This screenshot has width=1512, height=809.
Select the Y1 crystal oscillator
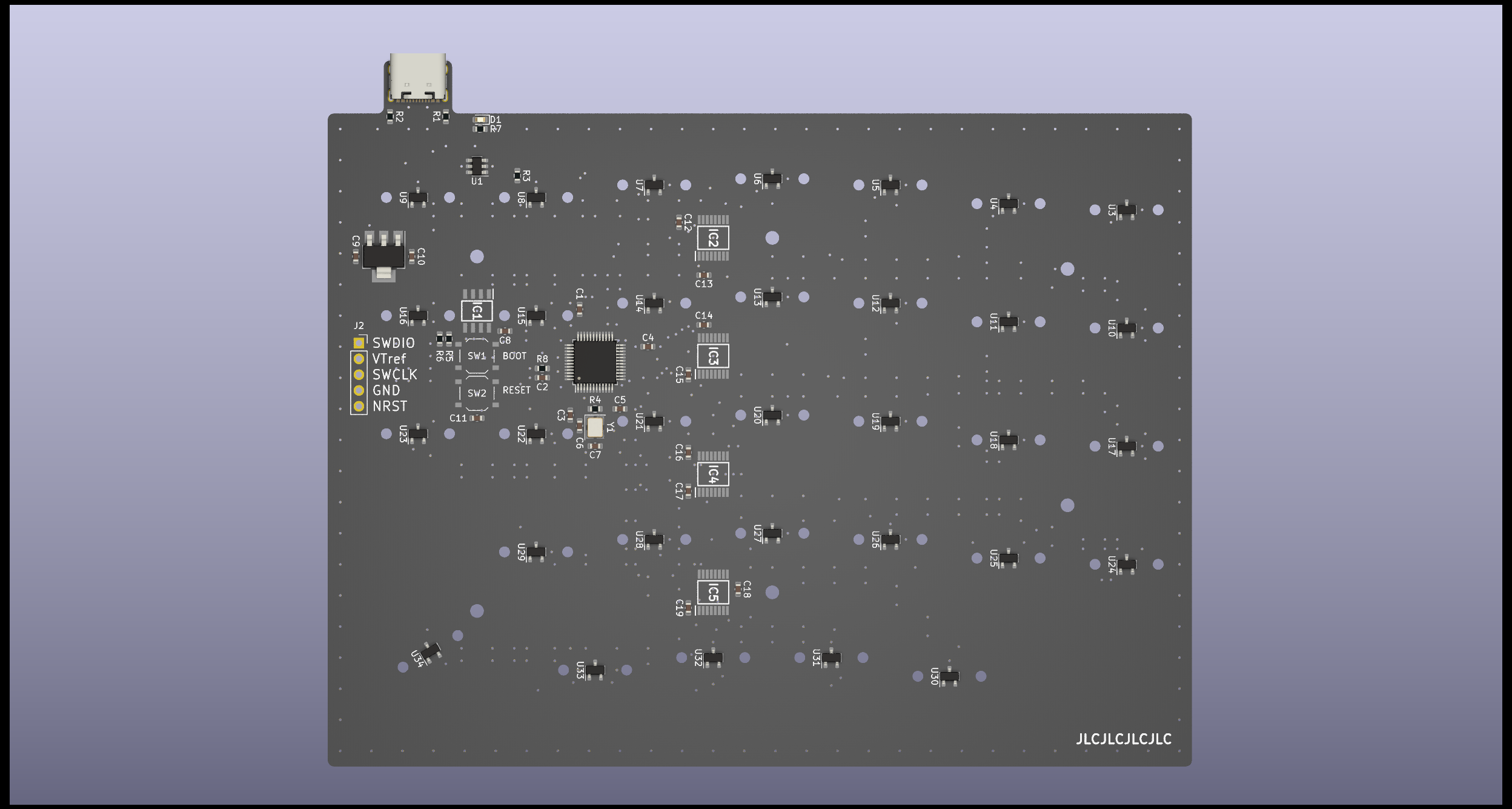coord(595,427)
